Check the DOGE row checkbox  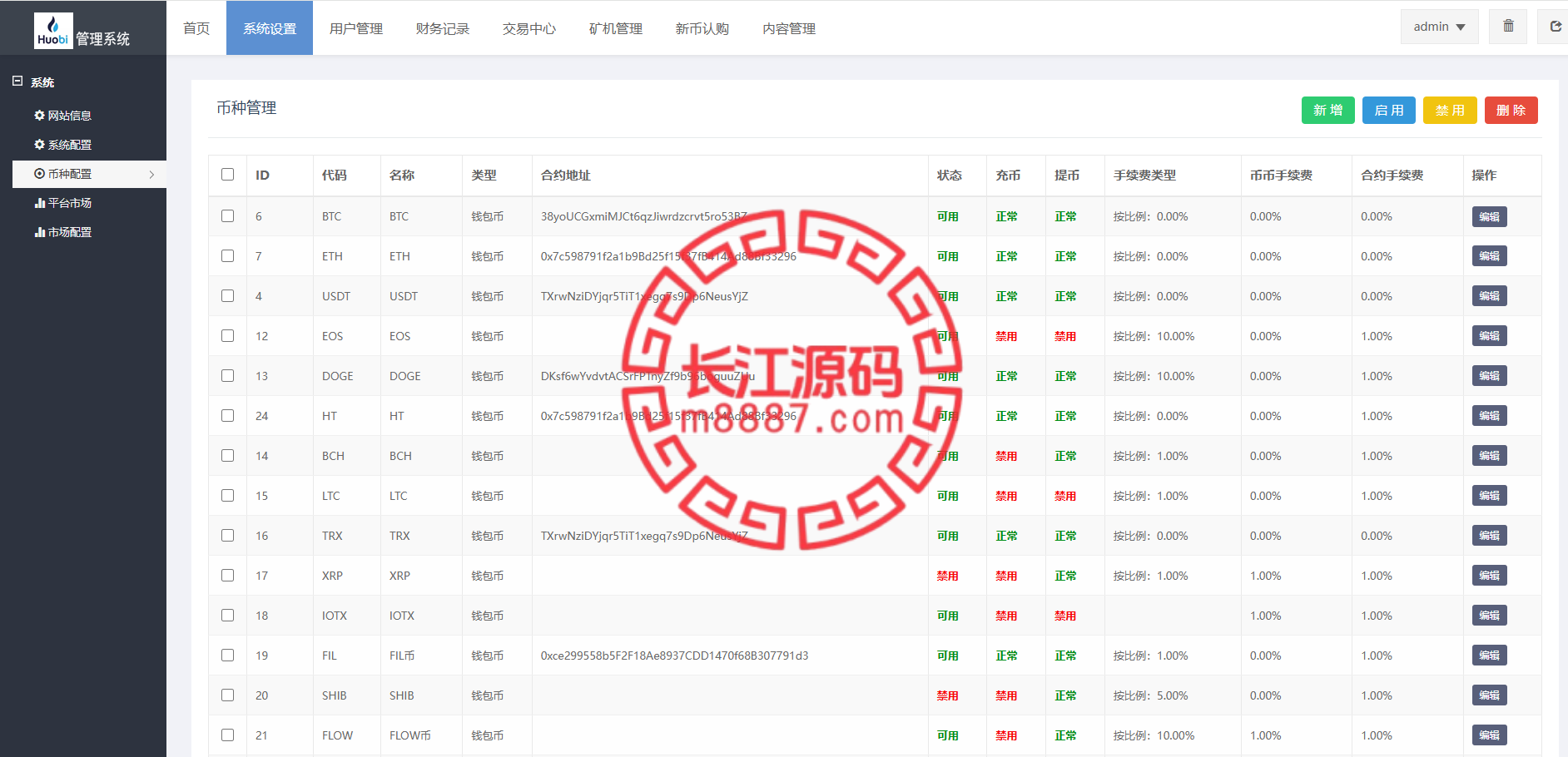(227, 376)
